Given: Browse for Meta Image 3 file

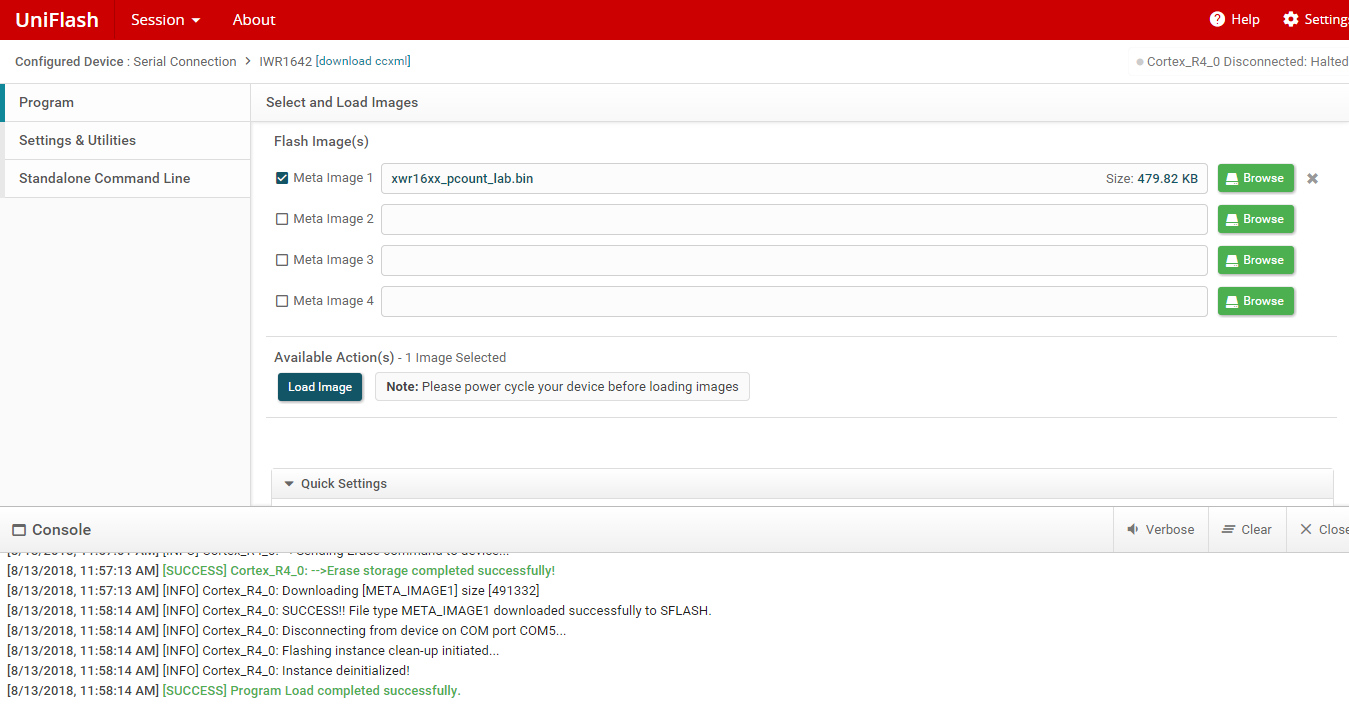Looking at the screenshot, I should tap(1256, 260).
